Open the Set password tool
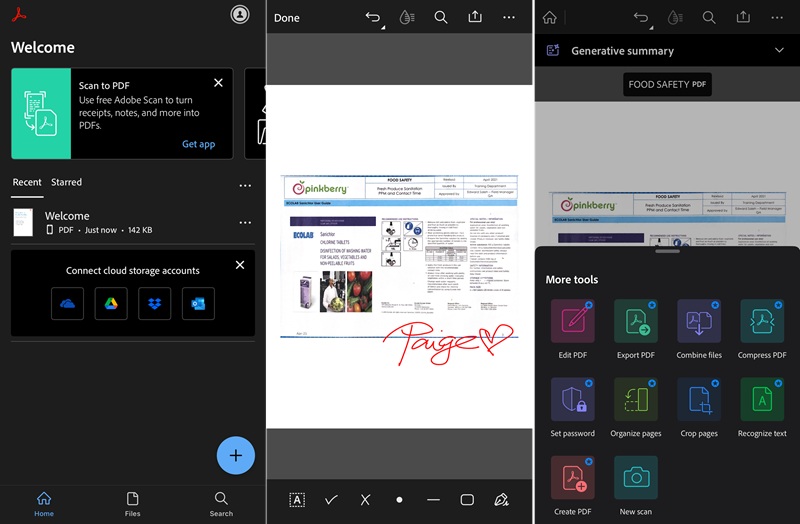The image size is (800, 524). pos(572,408)
